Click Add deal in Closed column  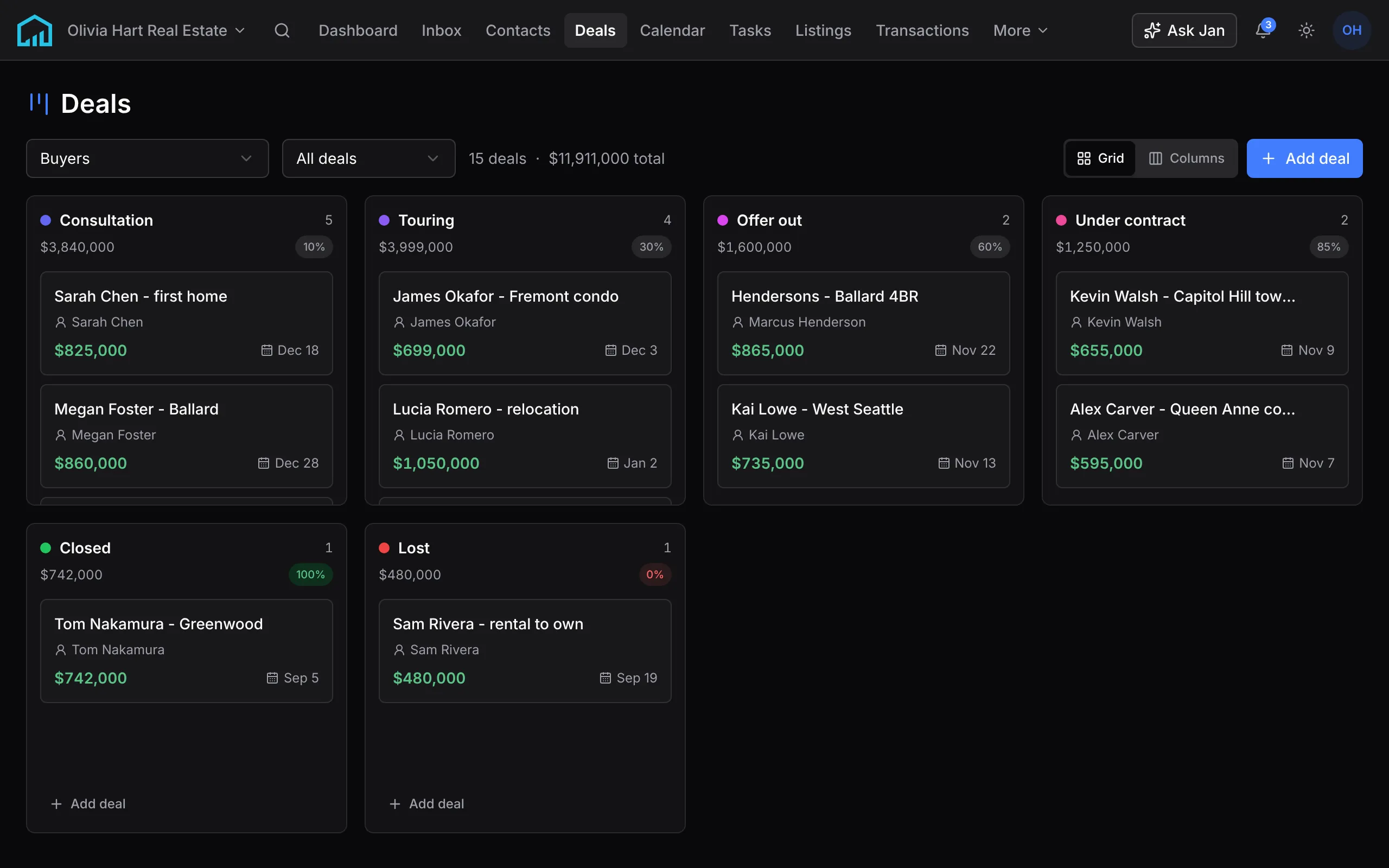[x=88, y=803]
